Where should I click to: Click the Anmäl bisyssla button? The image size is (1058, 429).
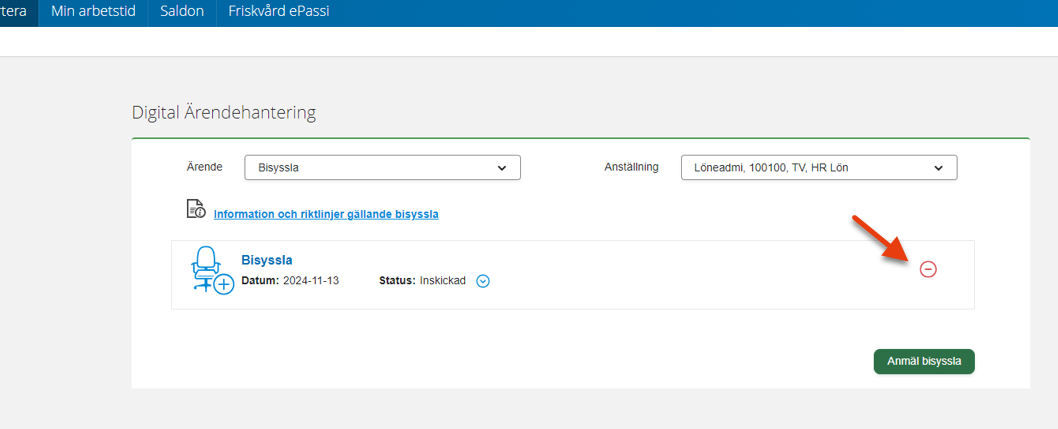(x=924, y=361)
